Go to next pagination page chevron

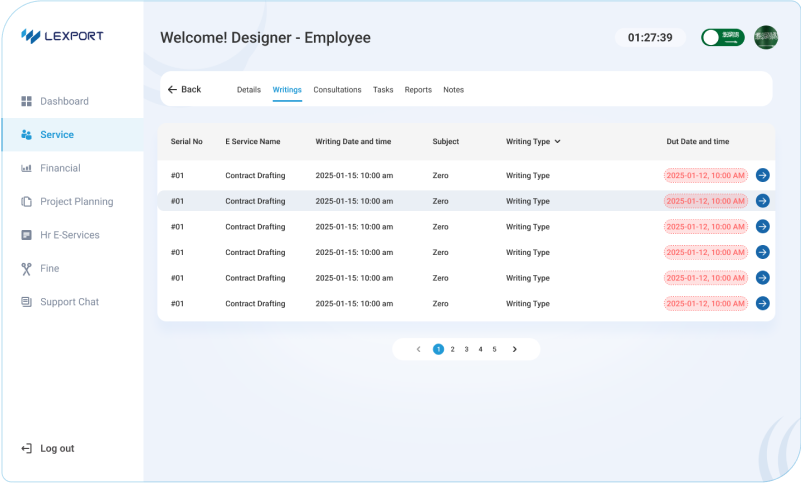click(515, 349)
